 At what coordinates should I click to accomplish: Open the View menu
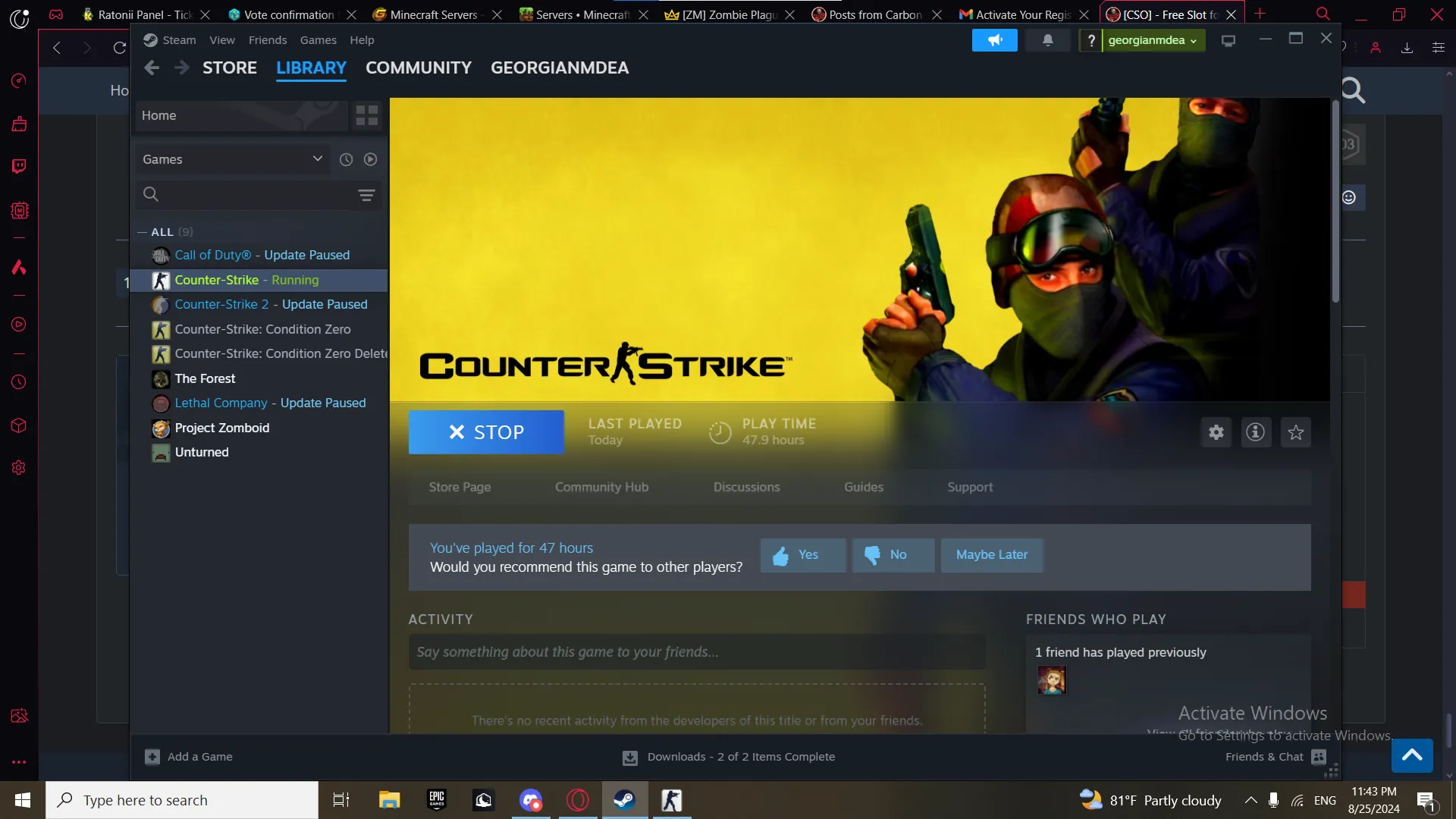point(222,40)
